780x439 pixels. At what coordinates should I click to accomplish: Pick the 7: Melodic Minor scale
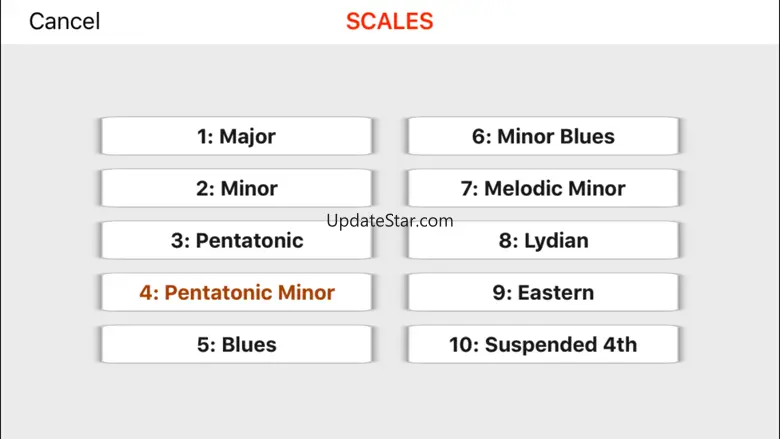click(543, 188)
